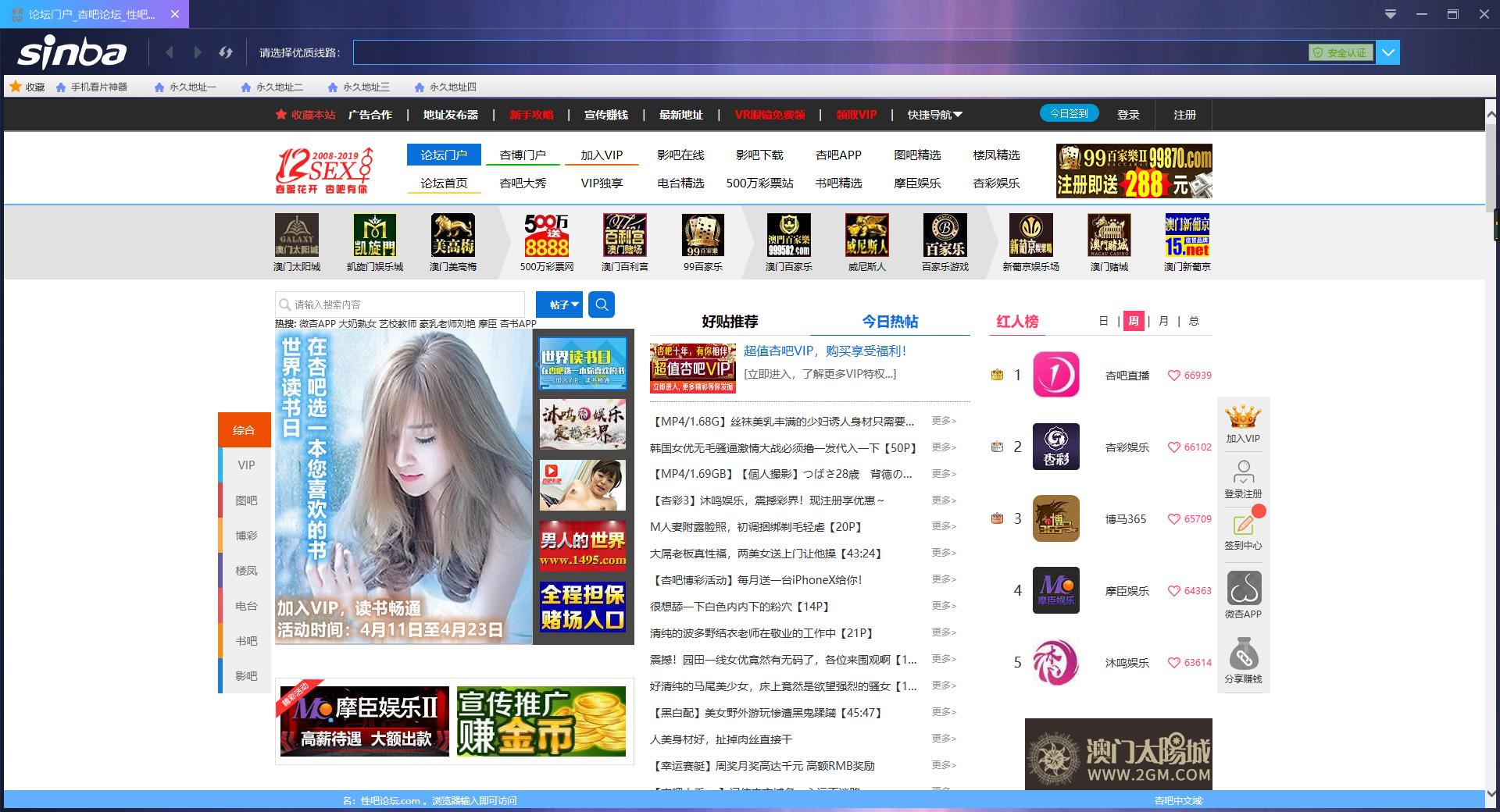Switch to the 好贴推荐 tab

tap(730, 322)
